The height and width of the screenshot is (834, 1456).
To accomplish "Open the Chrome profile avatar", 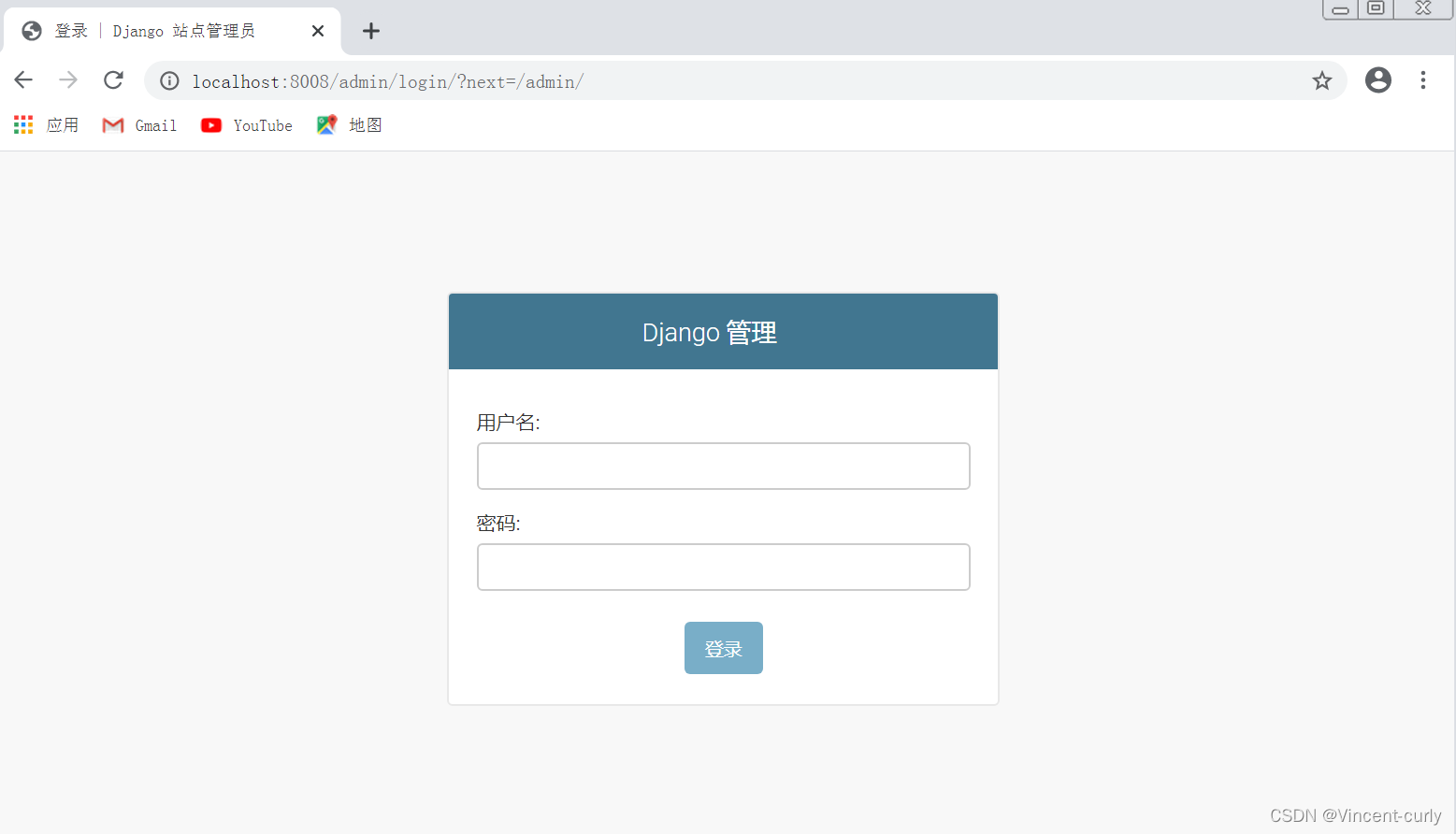I will tap(1377, 80).
